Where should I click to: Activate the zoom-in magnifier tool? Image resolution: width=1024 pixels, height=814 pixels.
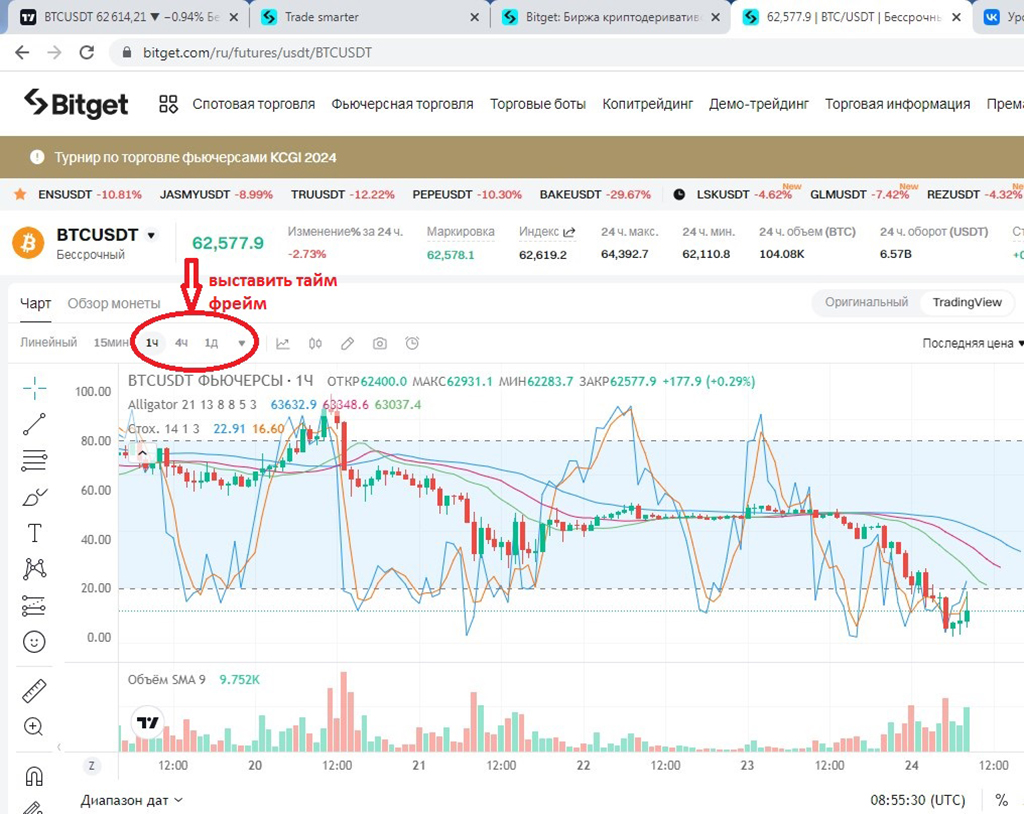35,727
